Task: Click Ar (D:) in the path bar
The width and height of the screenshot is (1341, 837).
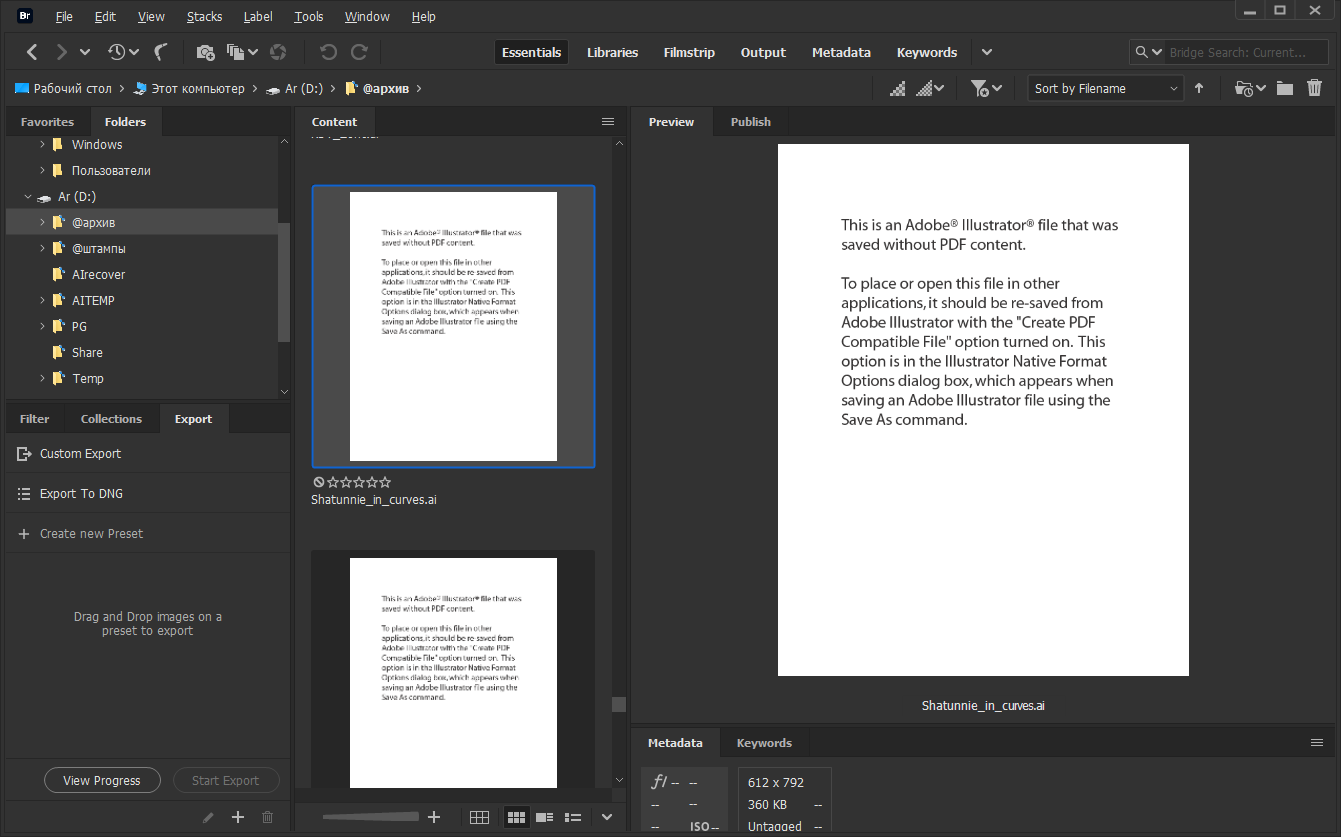Action: coord(295,88)
